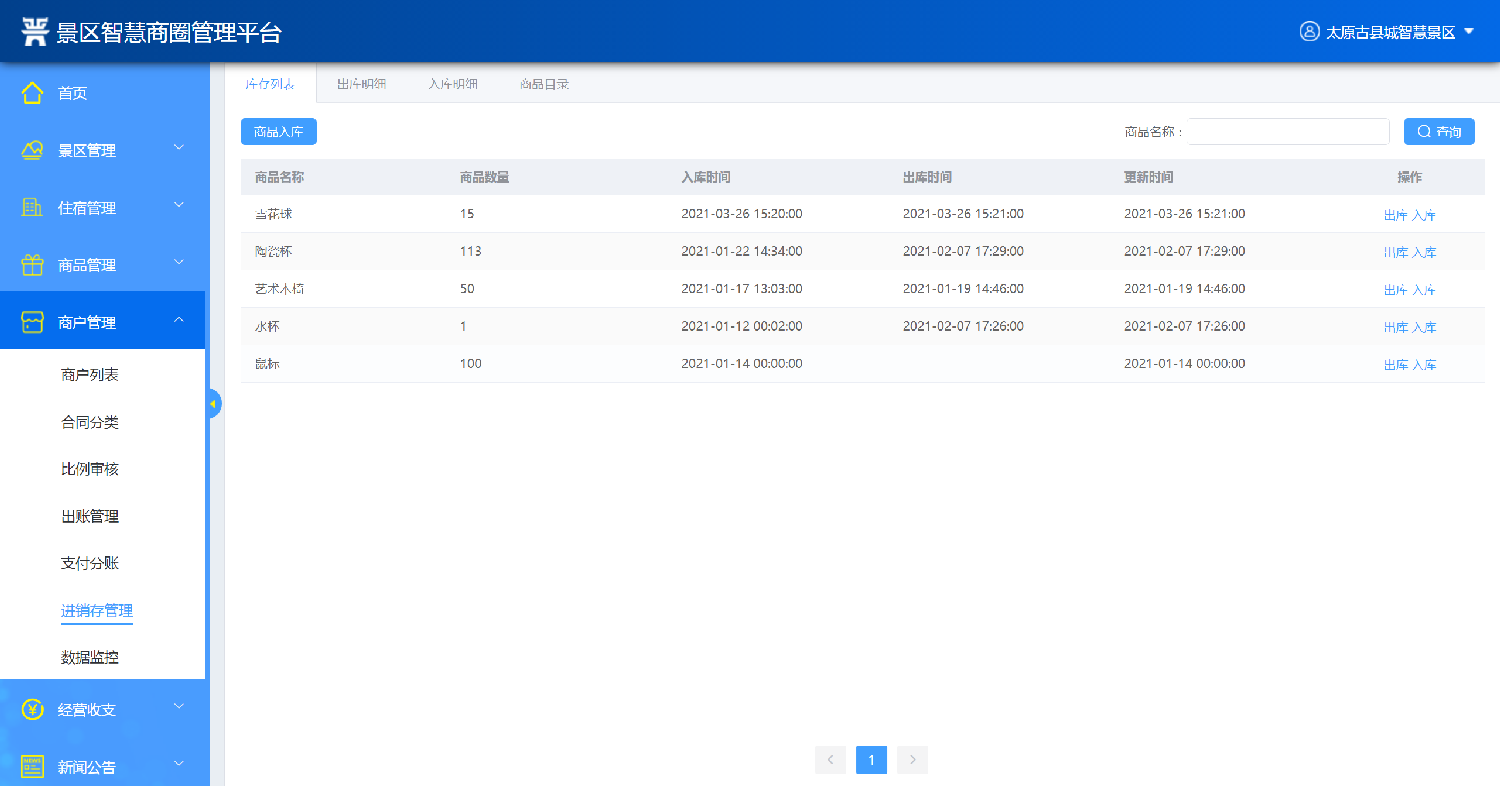Viewport: 1500px width, 786px height.
Task: Focus the 商品名称 search input field
Action: 1288,132
